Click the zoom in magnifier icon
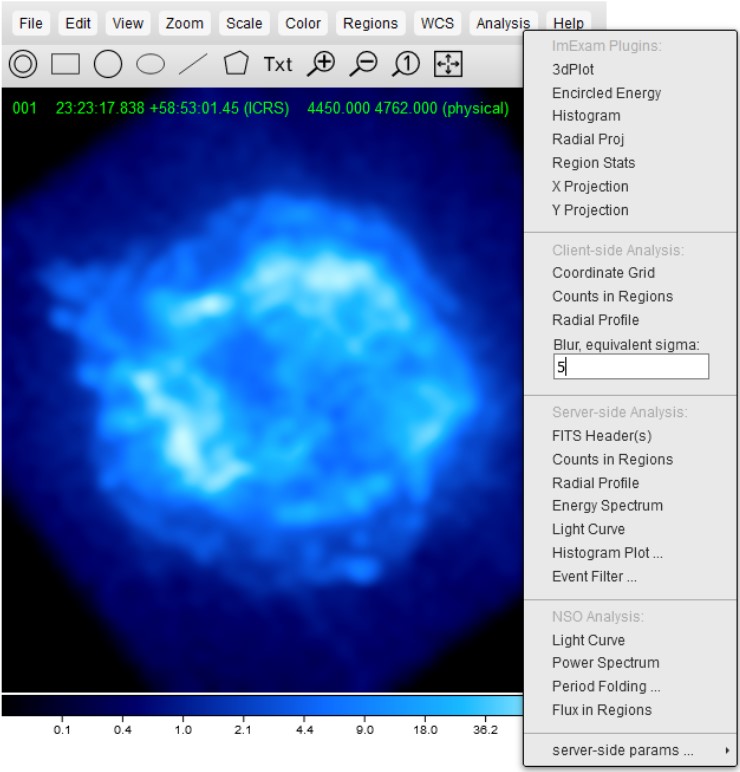 click(321, 64)
